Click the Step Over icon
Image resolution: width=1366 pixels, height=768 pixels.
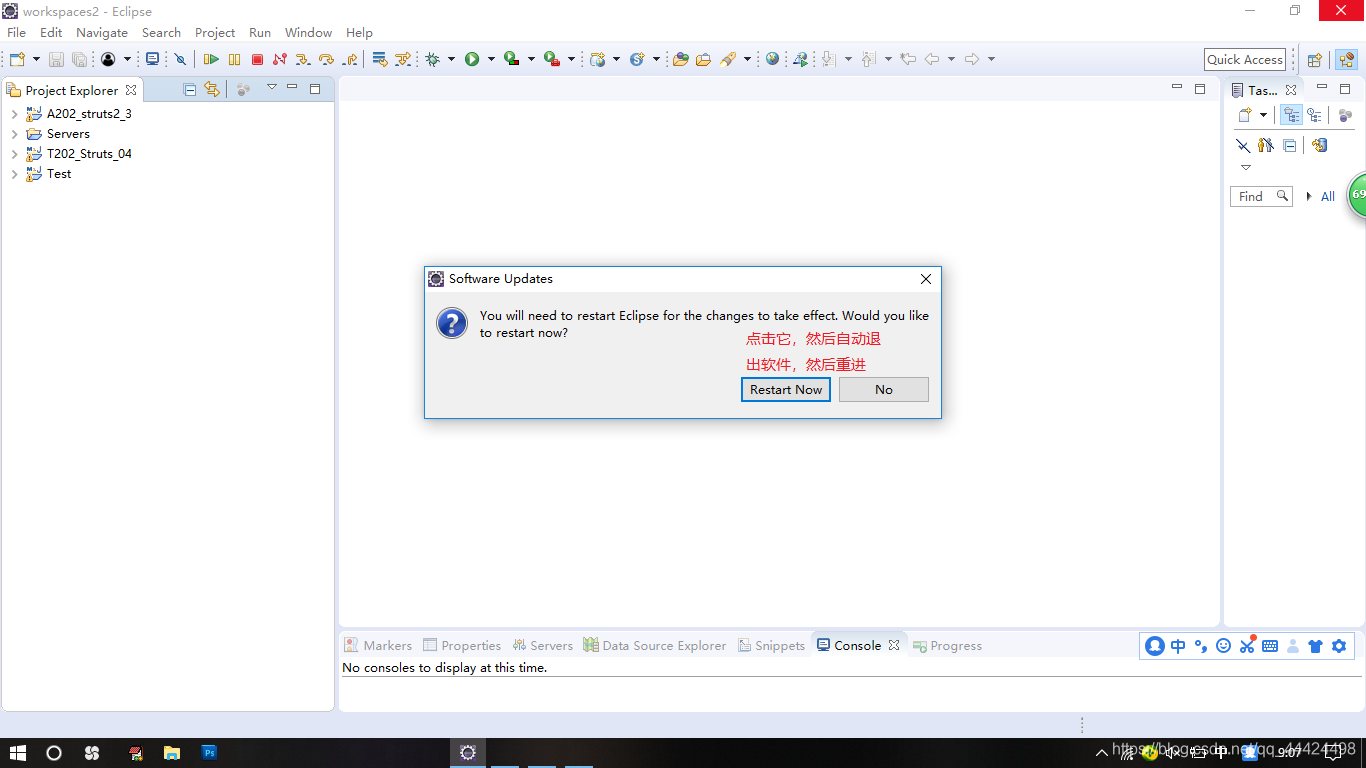(326, 59)
